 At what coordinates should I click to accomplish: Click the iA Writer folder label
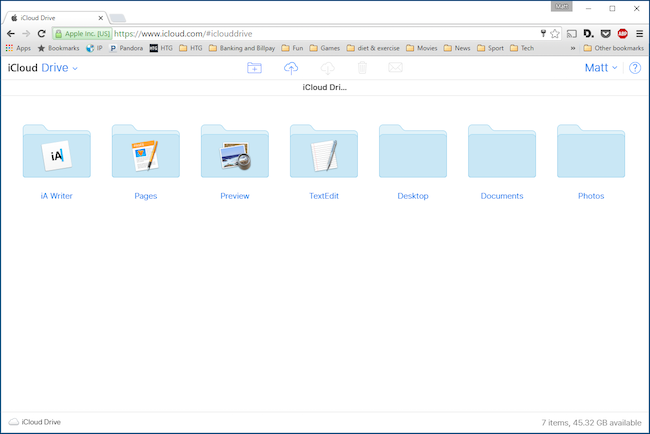(x=56, y=196)
